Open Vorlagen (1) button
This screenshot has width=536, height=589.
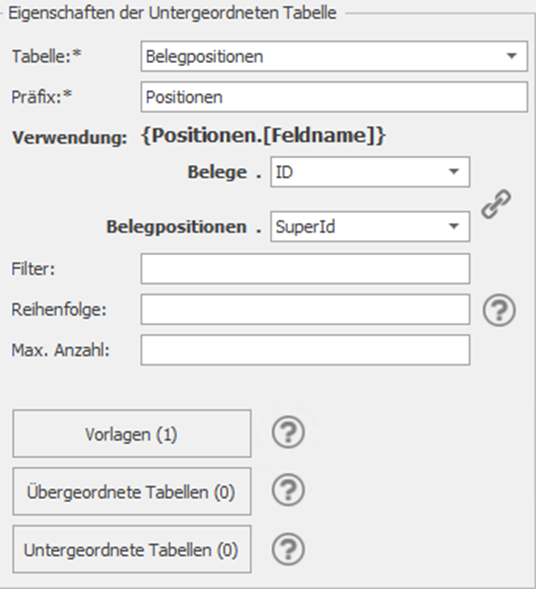132,433
